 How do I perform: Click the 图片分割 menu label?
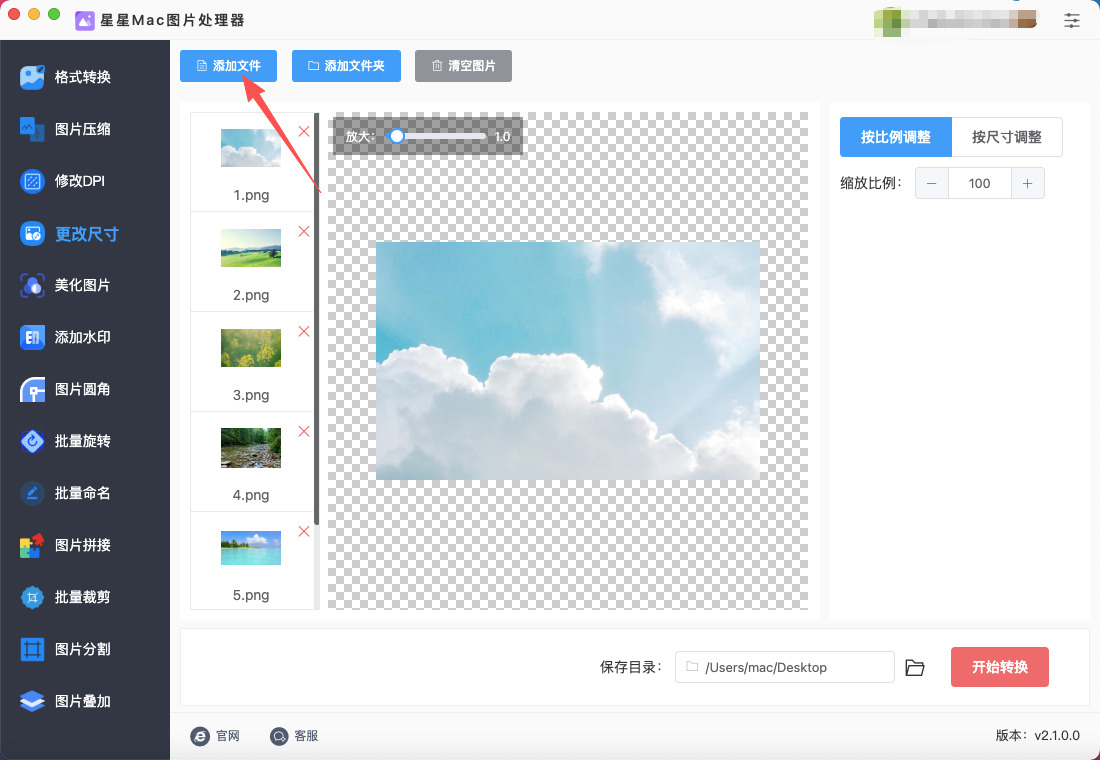83,649
